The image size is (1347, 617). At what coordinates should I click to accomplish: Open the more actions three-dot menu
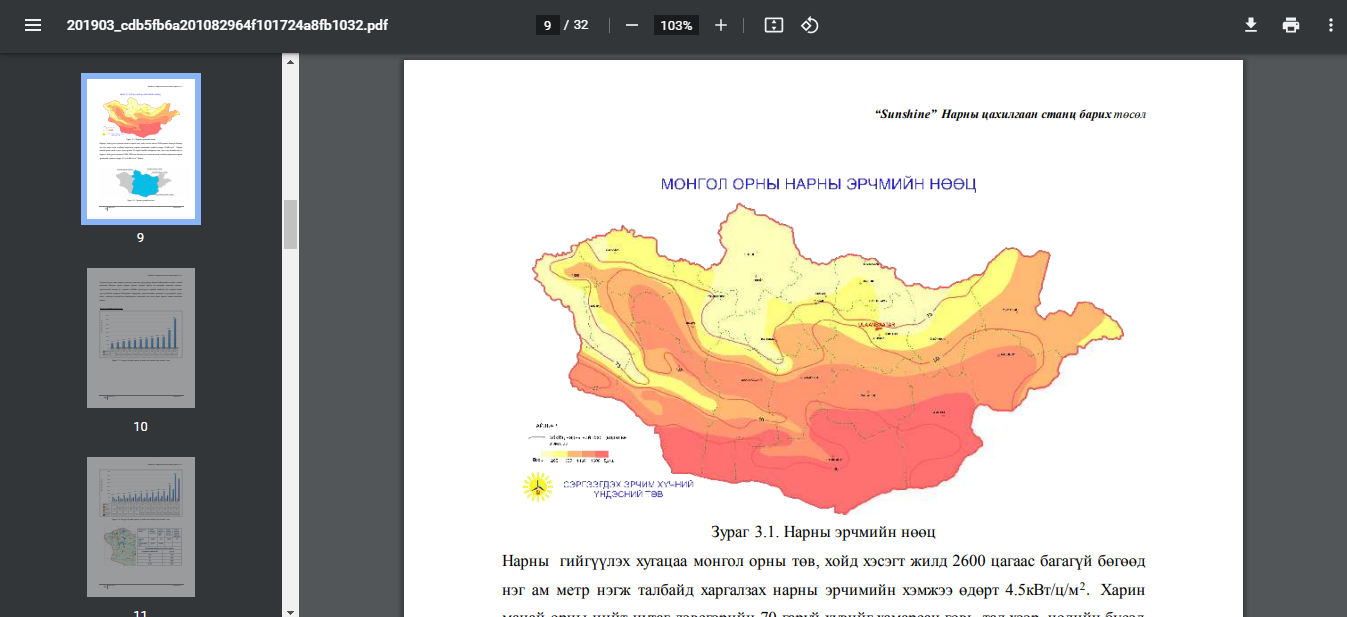[x=1331, y=25]
